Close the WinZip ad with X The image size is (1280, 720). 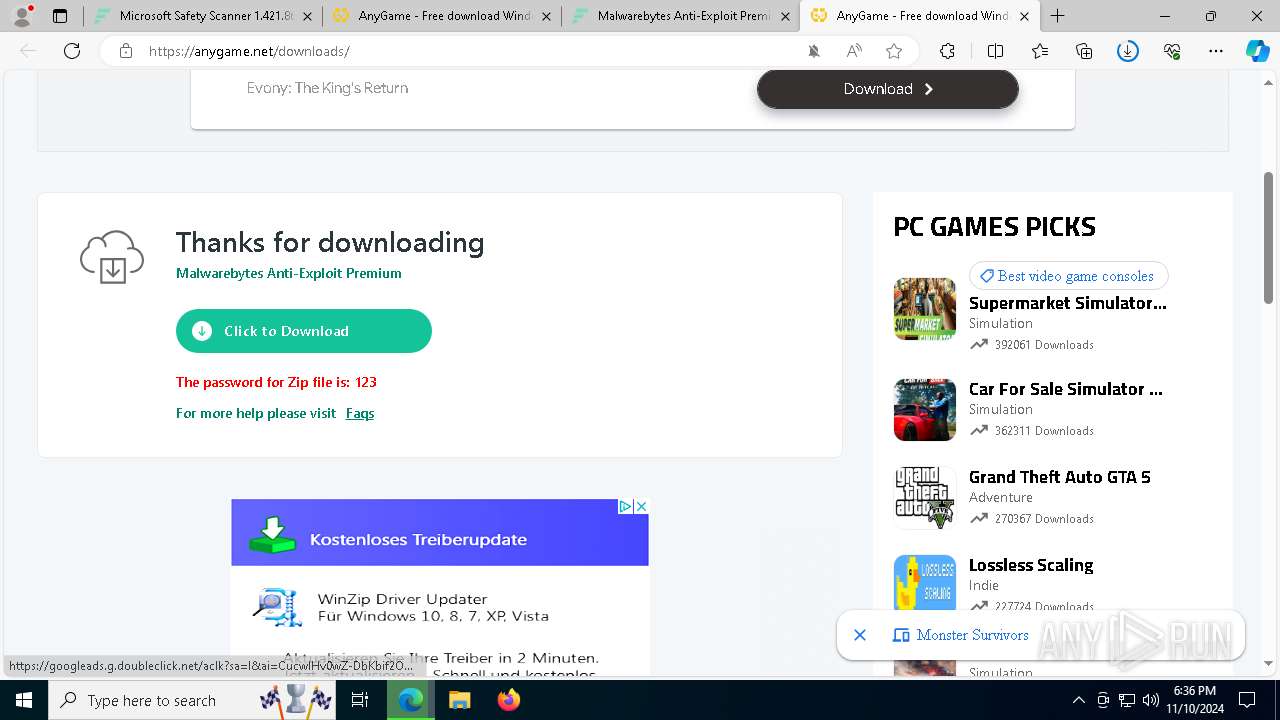[x=641, y=506]
